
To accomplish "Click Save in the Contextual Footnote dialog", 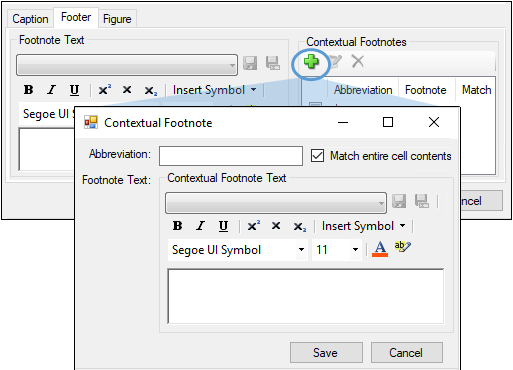I will [326, 352].
